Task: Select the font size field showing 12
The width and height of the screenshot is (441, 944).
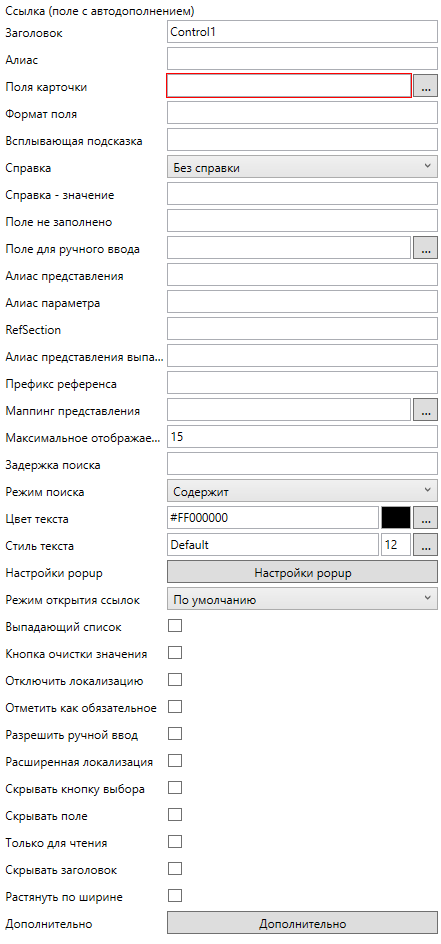Action: 396,545
